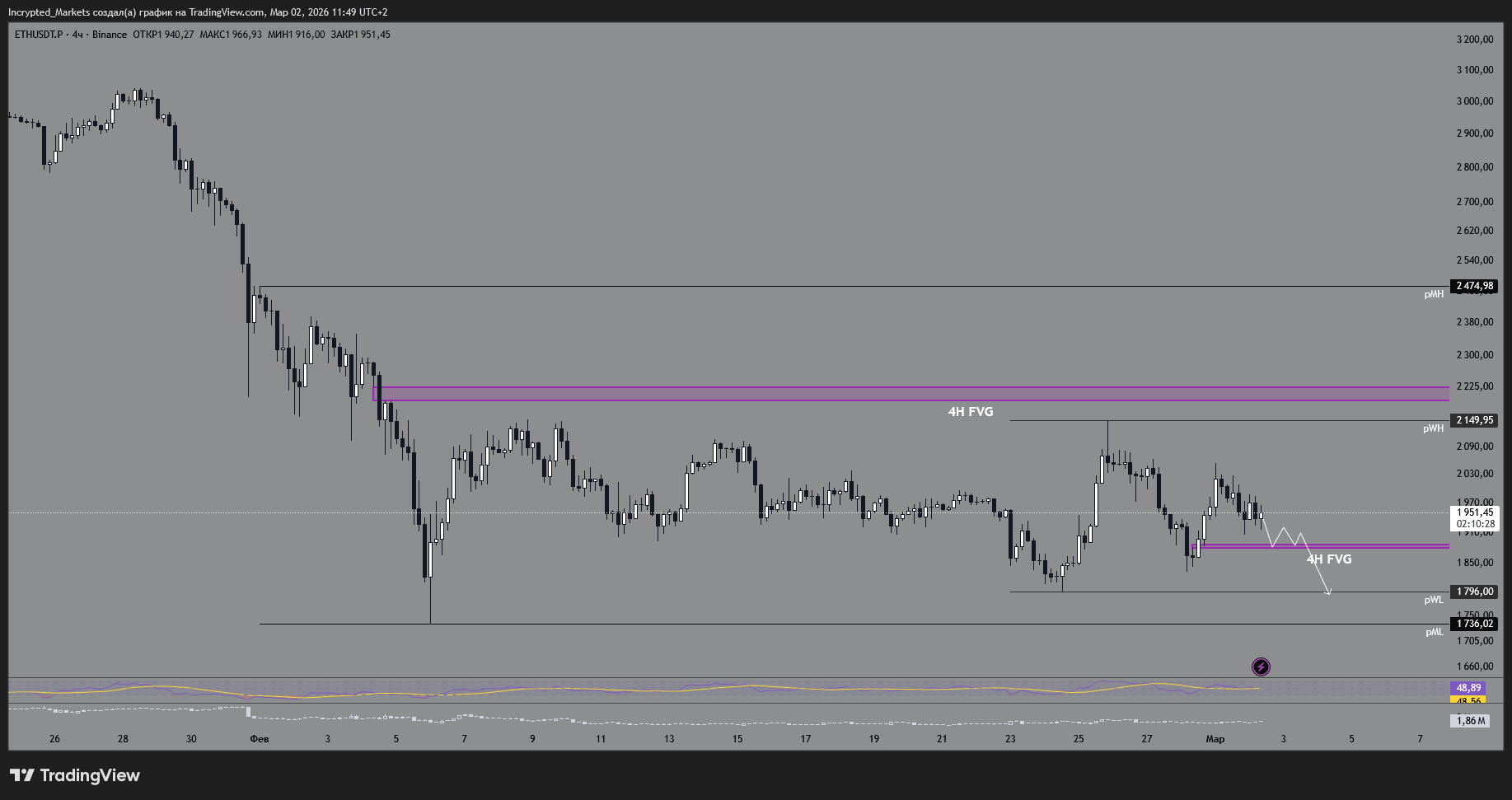Click the 2 225,00 price axis tick
Image resolution: width=1512 pixels, height=800 pixels.
point(1475,386)
